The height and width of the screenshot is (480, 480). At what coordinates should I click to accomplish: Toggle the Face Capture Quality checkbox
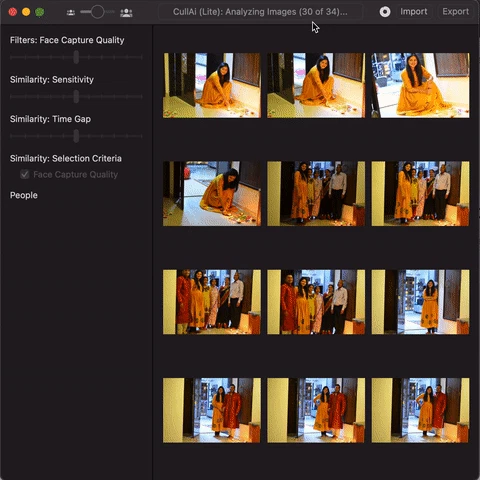coord(24,174)
